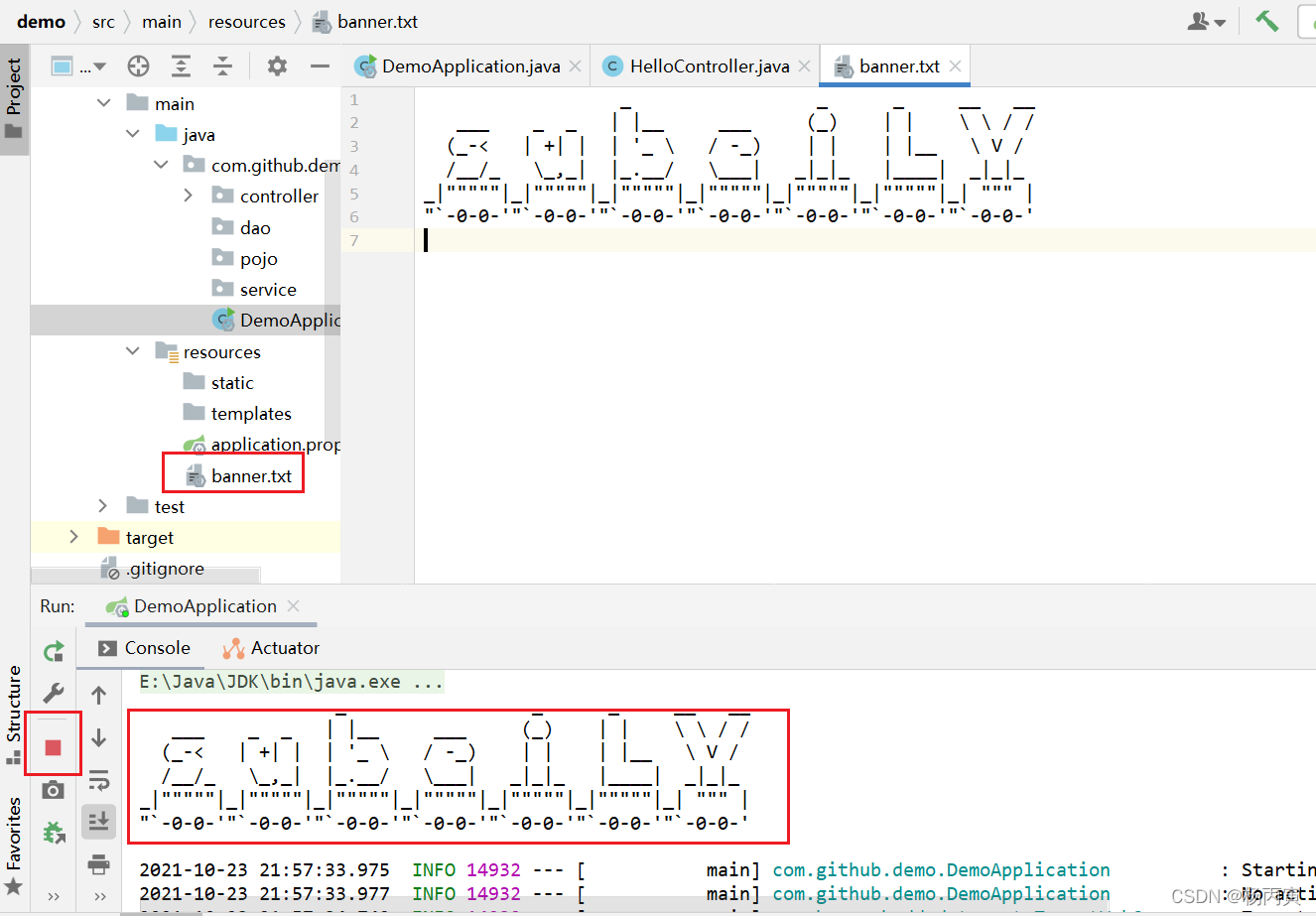
Task: Open the Project view selector dropdown
Action: pos(78,66)
